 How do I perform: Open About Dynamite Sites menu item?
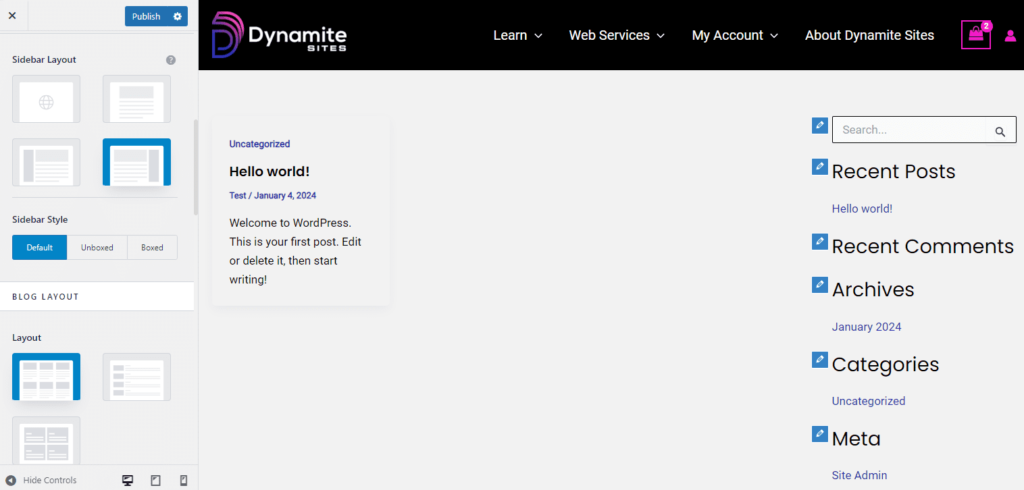(869, 35)
